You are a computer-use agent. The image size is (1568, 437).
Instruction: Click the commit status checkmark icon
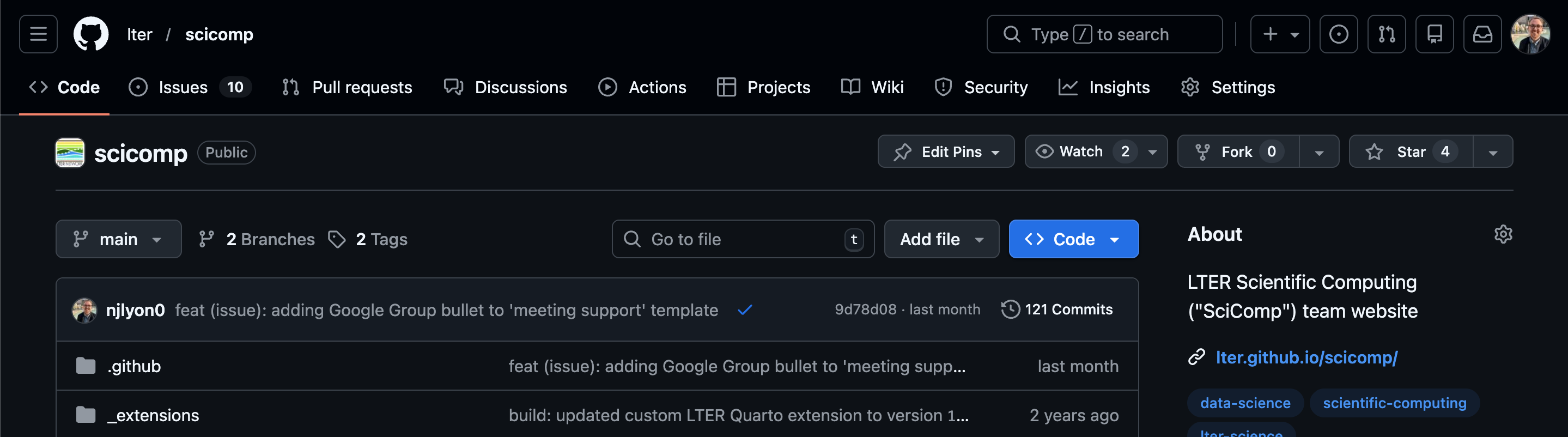(x=744, y=310)
